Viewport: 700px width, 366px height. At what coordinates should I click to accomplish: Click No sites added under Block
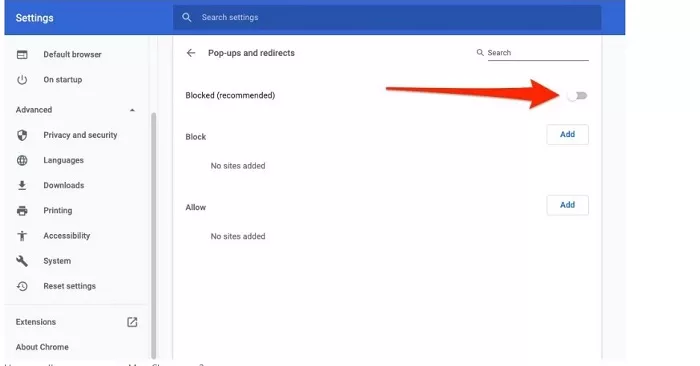pyautogui.click(x=238, y=166)
